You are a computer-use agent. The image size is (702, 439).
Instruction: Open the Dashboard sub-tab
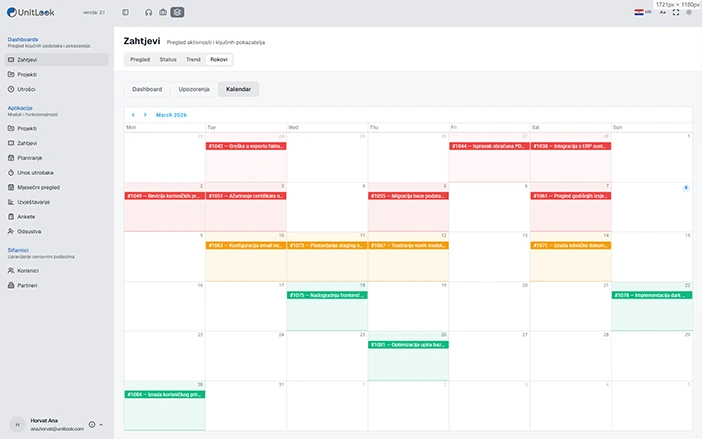(147, 89)
